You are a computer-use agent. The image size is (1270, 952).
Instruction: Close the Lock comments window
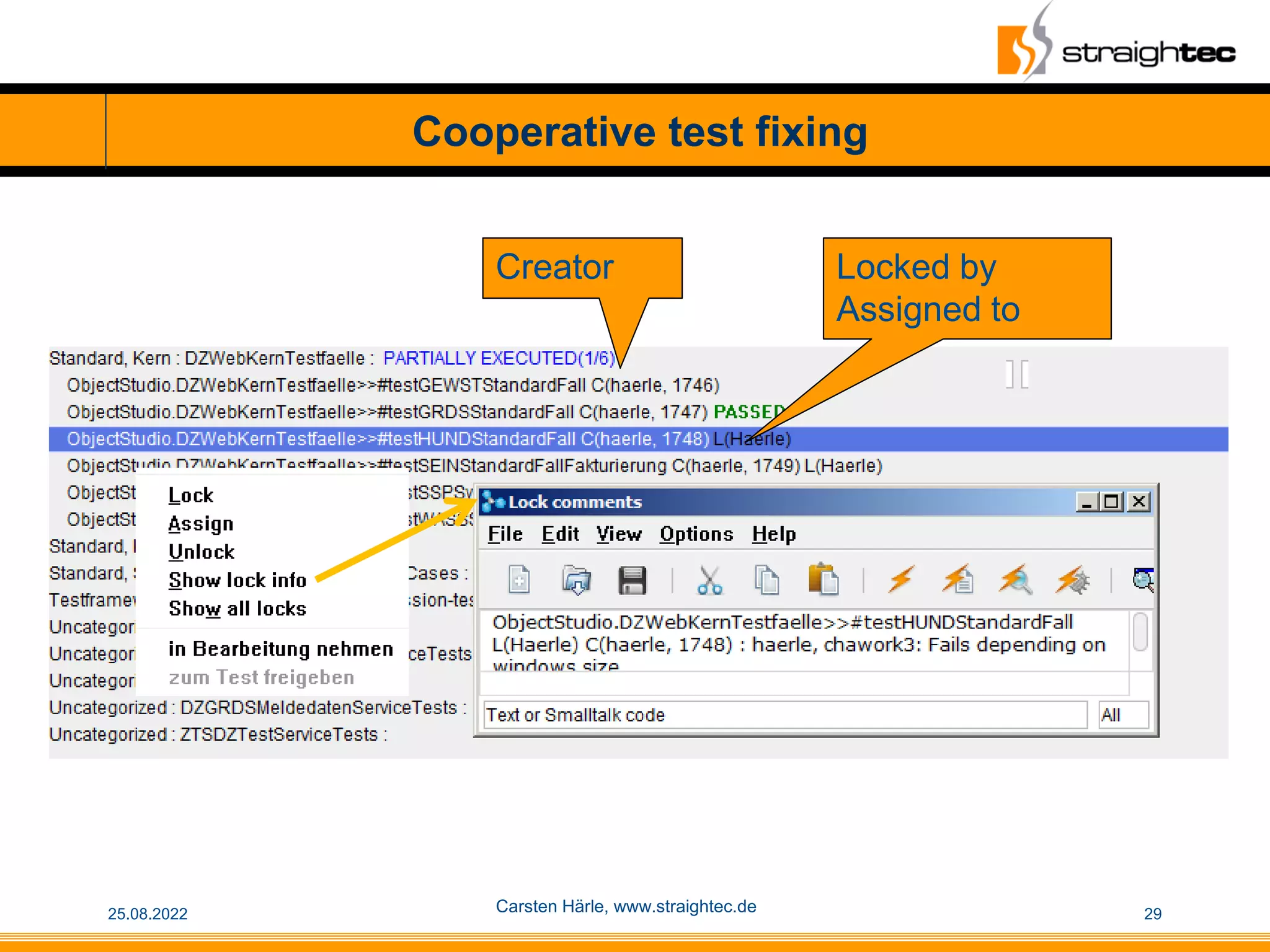(x=1139, y=501)
